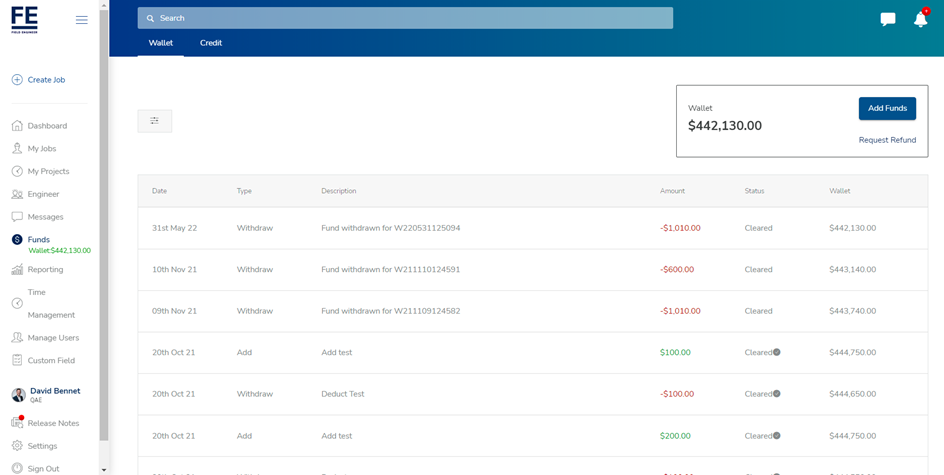Click the Settings gear icon

17,446
